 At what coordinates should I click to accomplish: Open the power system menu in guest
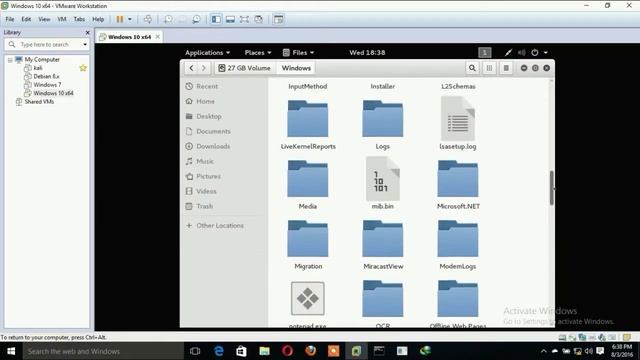pyautogui.click(x=539, y=52)
